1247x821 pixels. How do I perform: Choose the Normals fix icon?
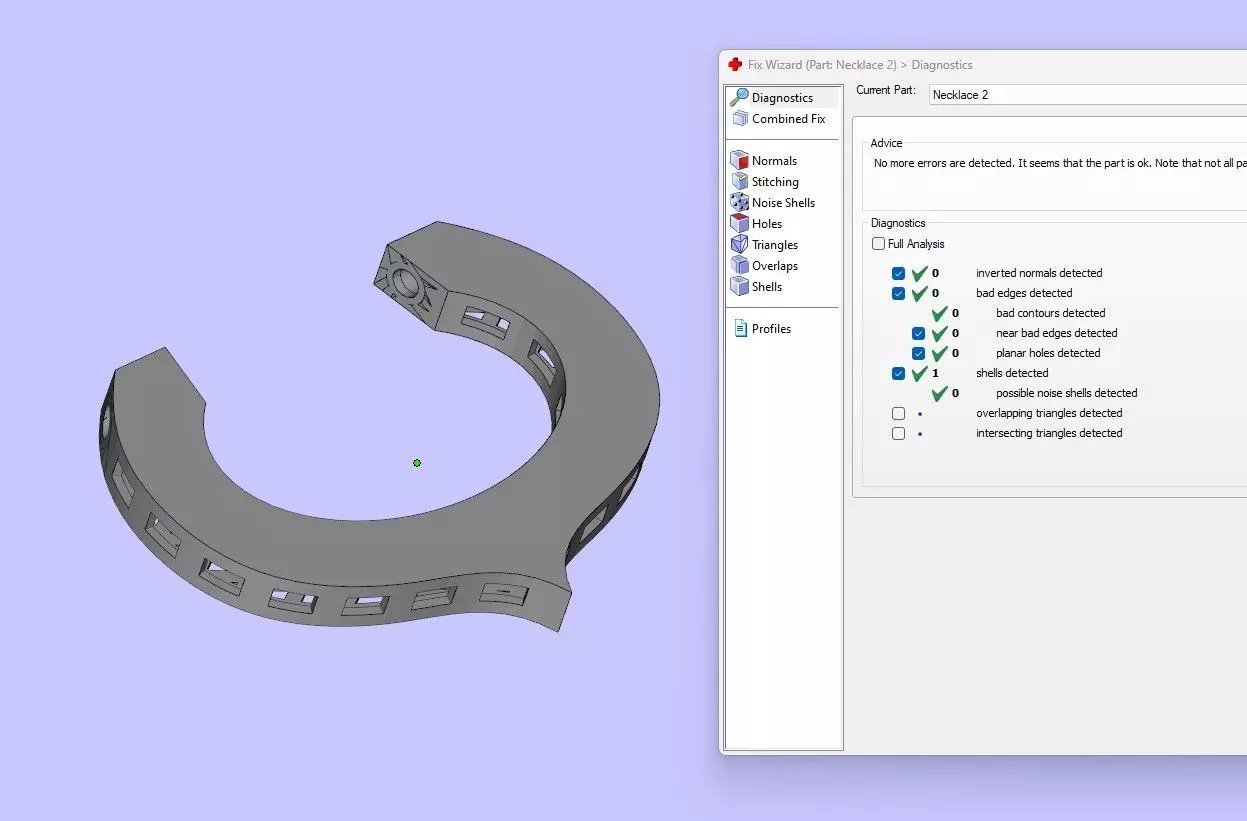point(739,160)
